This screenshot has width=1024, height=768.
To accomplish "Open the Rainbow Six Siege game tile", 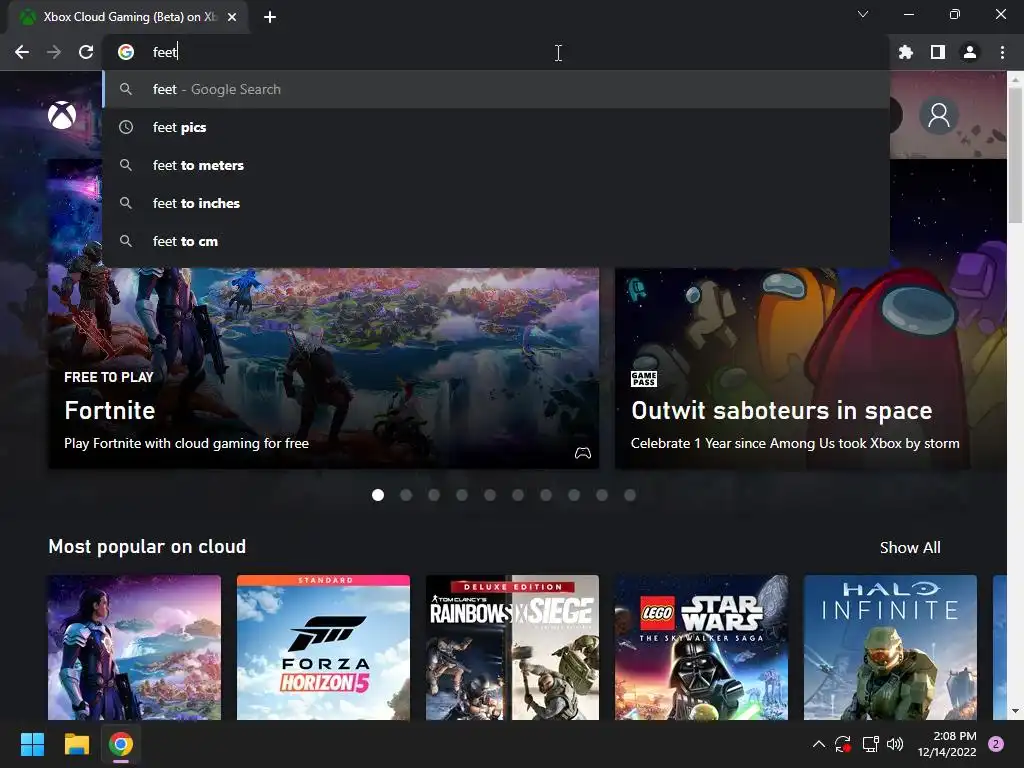I will point(512,647).
